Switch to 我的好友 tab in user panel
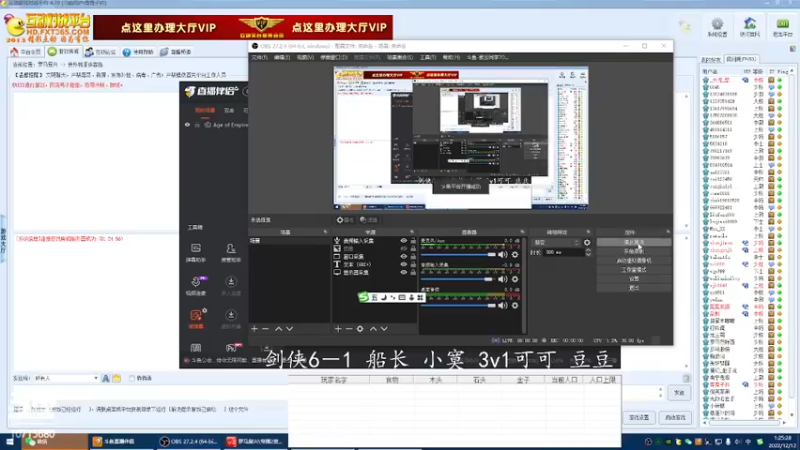 (x=711, y=60)
